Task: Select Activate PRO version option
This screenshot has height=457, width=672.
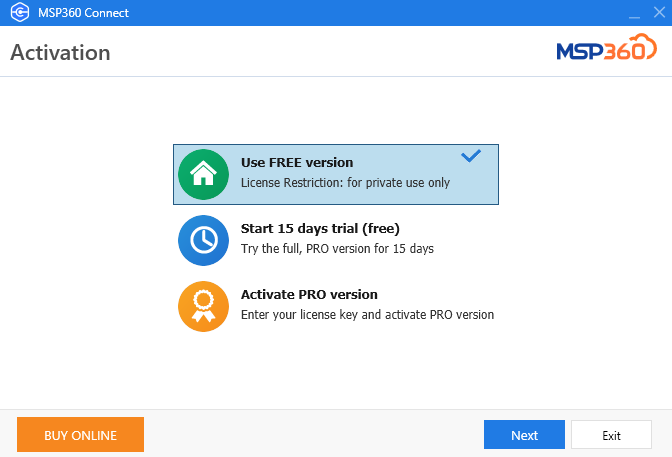Action: click(x=336, y=307)
